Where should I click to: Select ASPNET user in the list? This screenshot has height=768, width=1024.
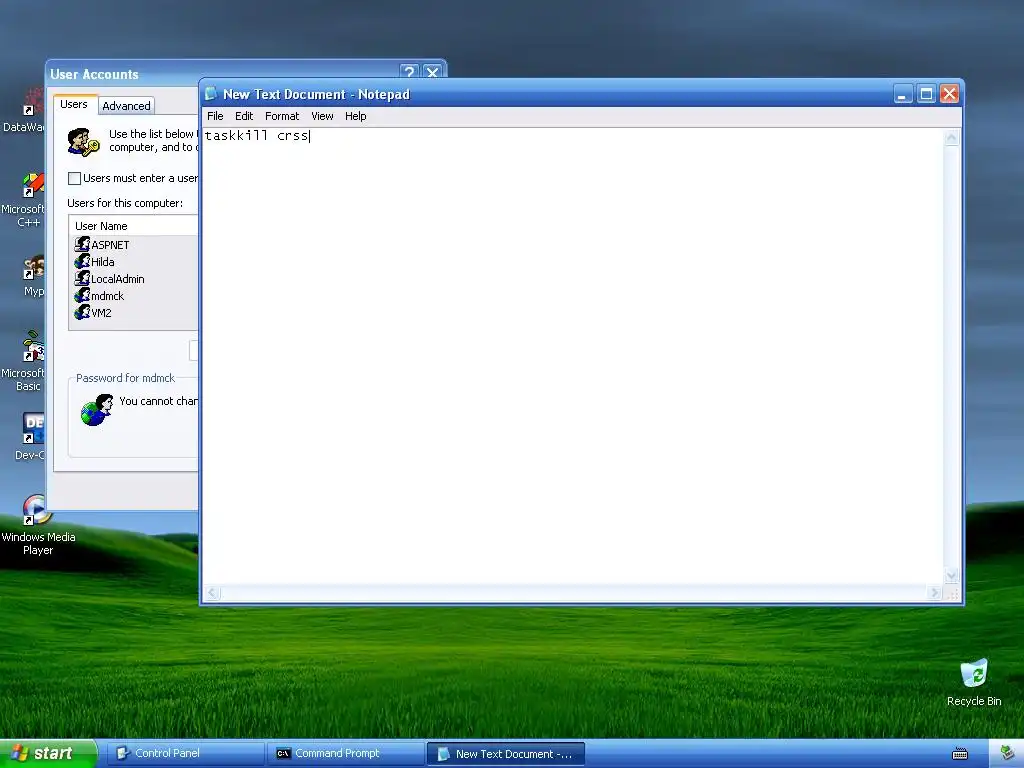click(x=110, y=245)
